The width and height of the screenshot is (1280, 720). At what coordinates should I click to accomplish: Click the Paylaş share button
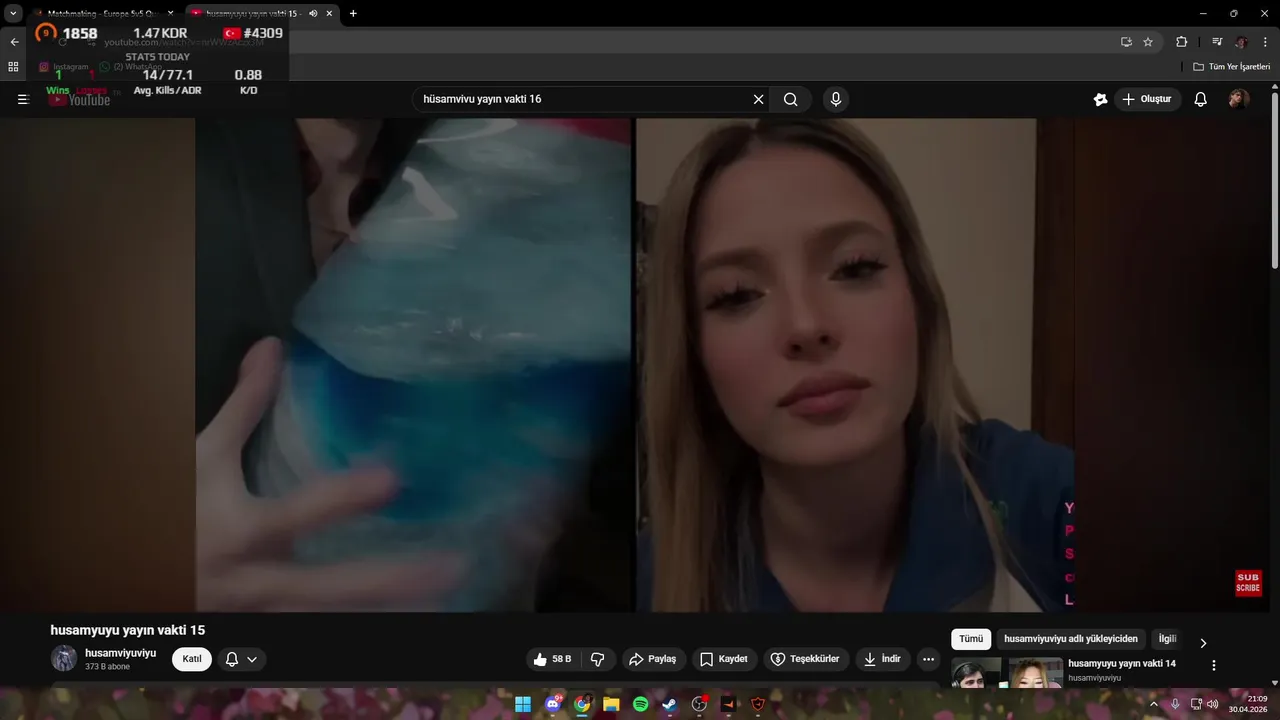pyautogui.click(x=652, y=659)
